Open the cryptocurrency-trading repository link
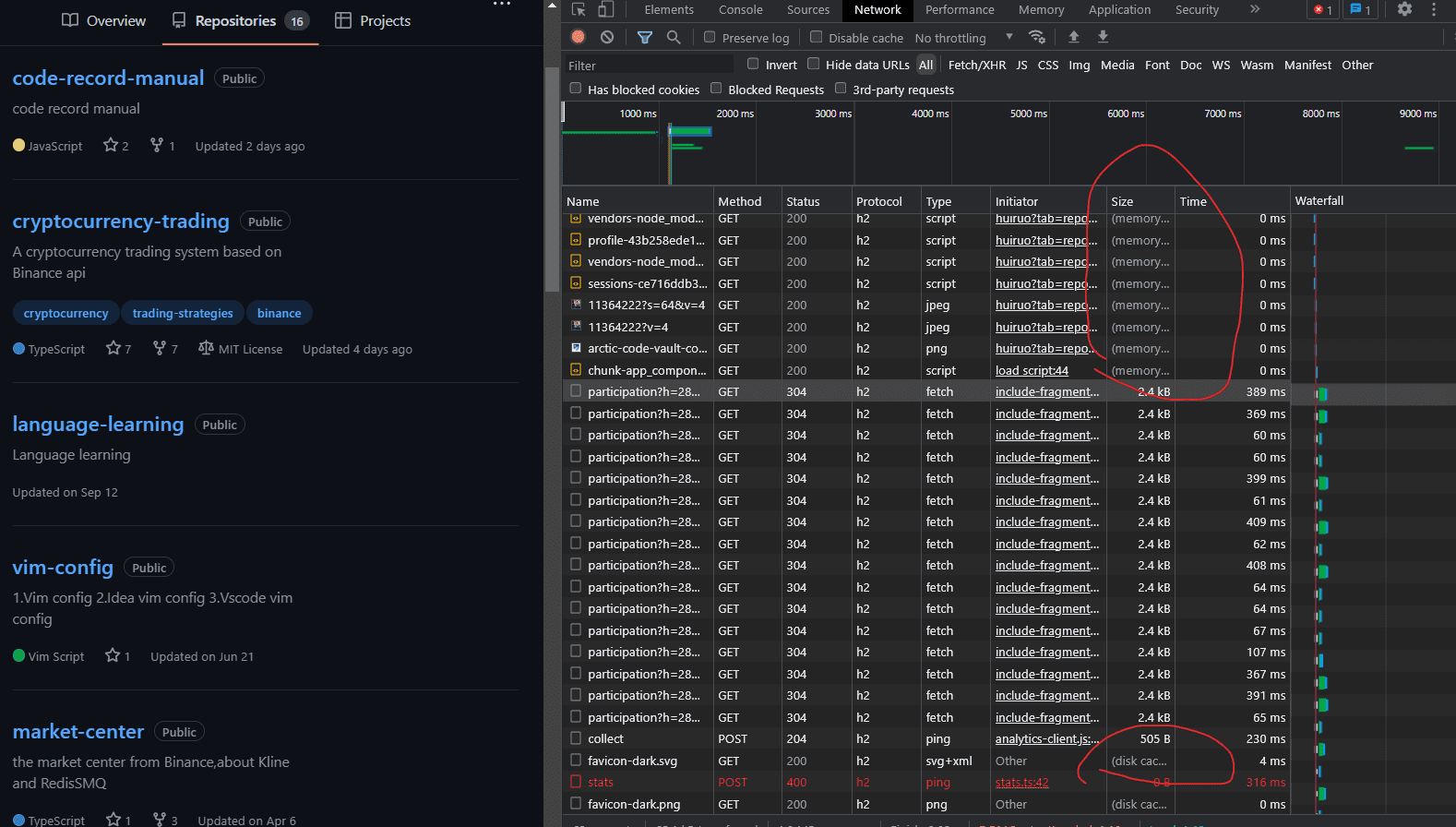This screenshot has height=827, width=1456. (x=121, y=222)
